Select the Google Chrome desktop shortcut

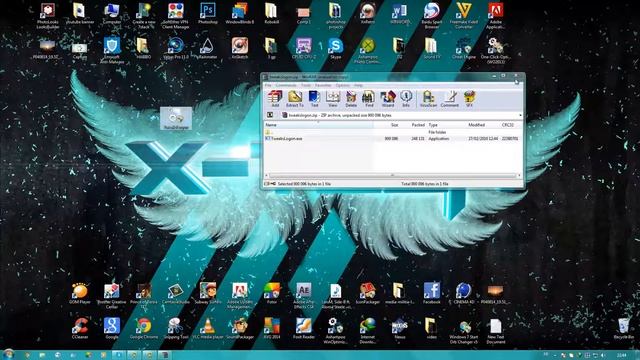pos(144,329)
